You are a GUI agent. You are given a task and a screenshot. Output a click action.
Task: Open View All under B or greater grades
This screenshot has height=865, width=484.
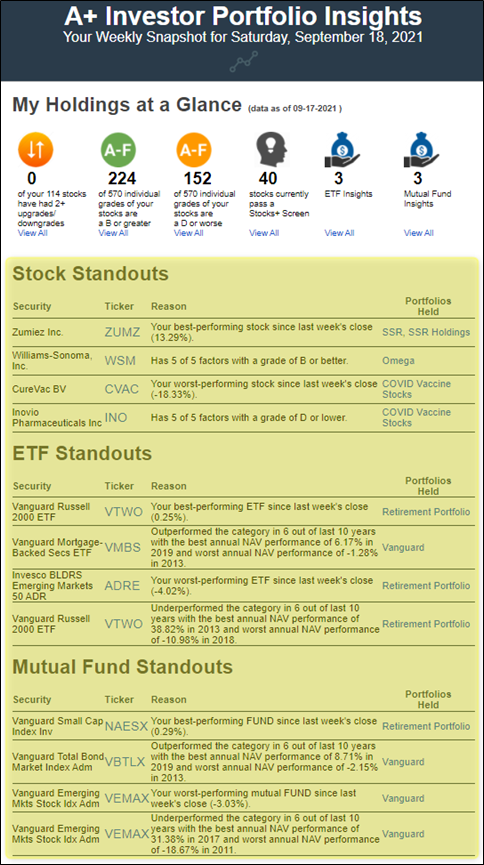click(113, 233)
